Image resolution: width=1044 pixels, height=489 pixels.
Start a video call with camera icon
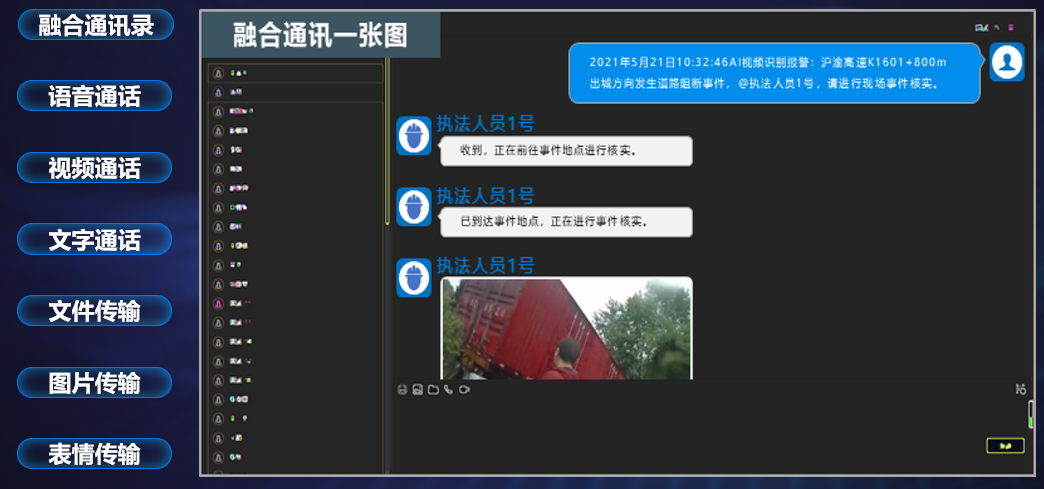click(x=465, y=390)
